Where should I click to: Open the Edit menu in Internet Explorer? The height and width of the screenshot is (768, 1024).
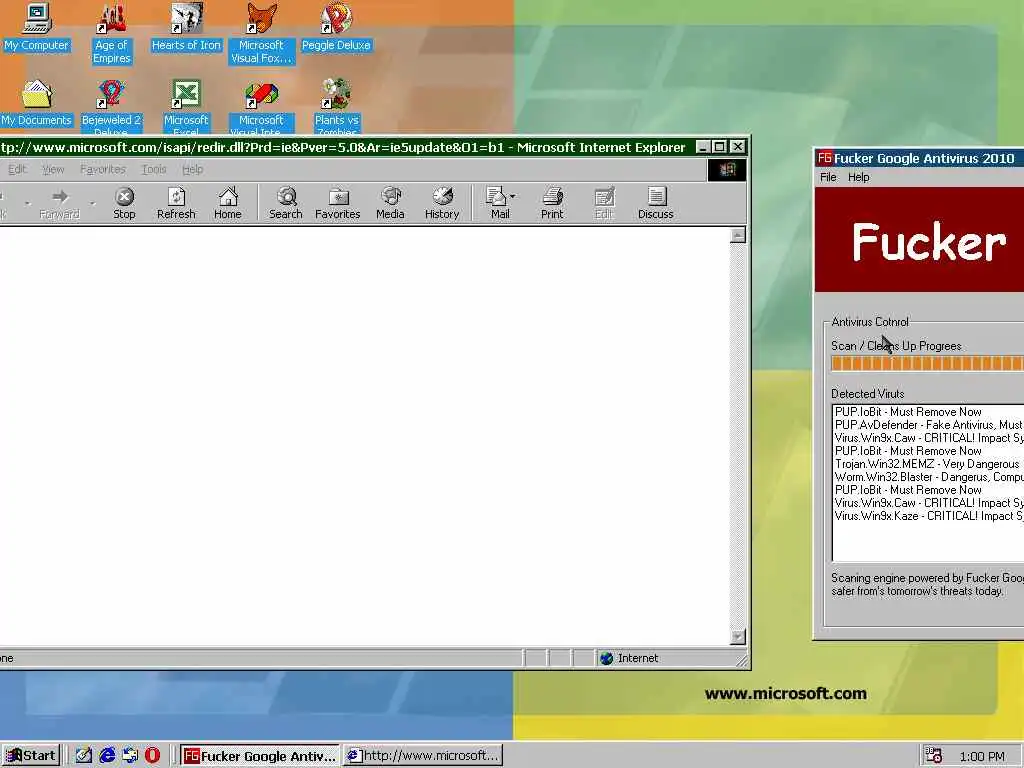point(17,169)
